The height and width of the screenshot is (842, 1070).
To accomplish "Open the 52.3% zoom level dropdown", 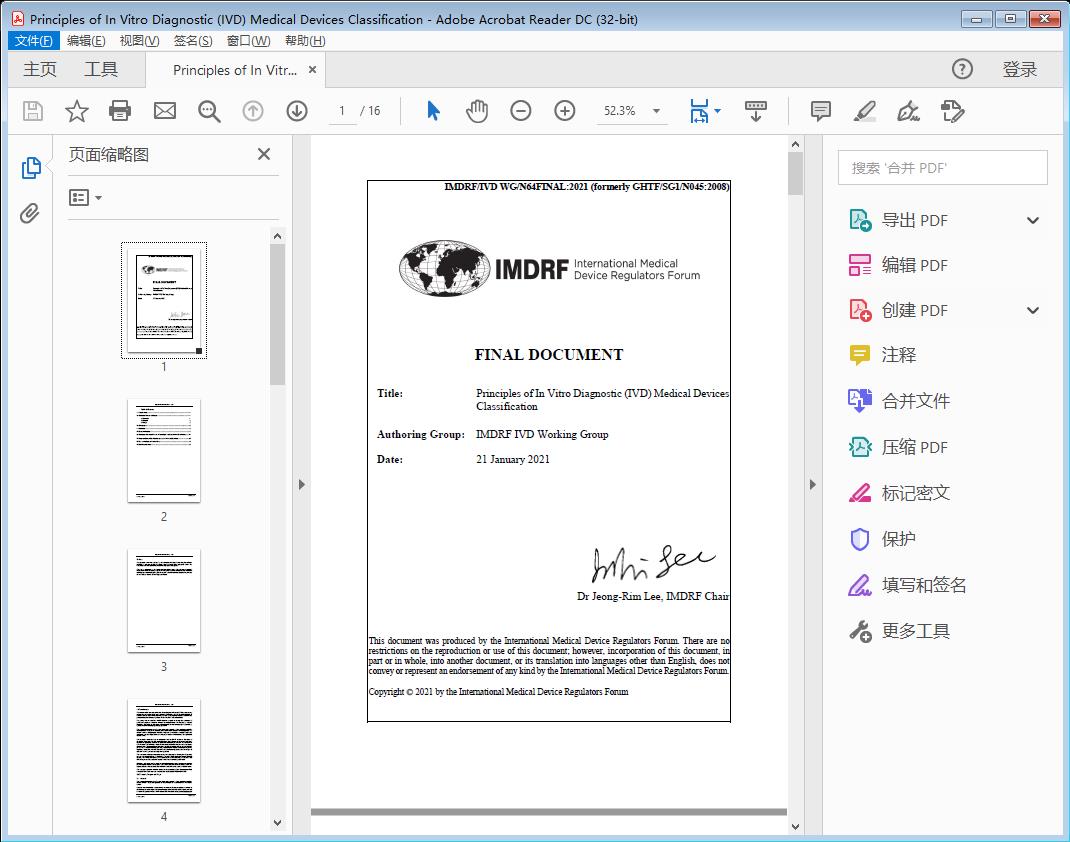I will click(632, 111).
